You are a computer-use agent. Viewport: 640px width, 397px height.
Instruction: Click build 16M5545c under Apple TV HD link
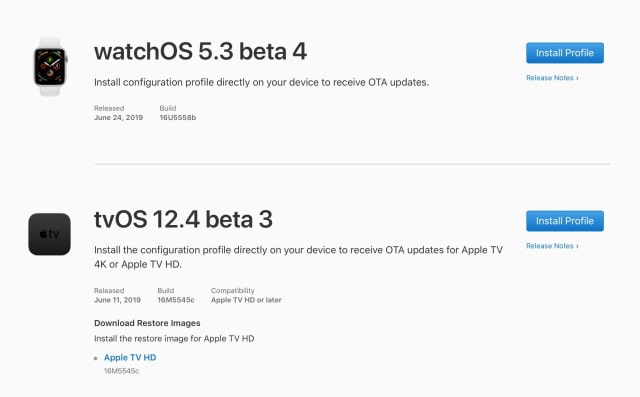(x=121, y=371)
